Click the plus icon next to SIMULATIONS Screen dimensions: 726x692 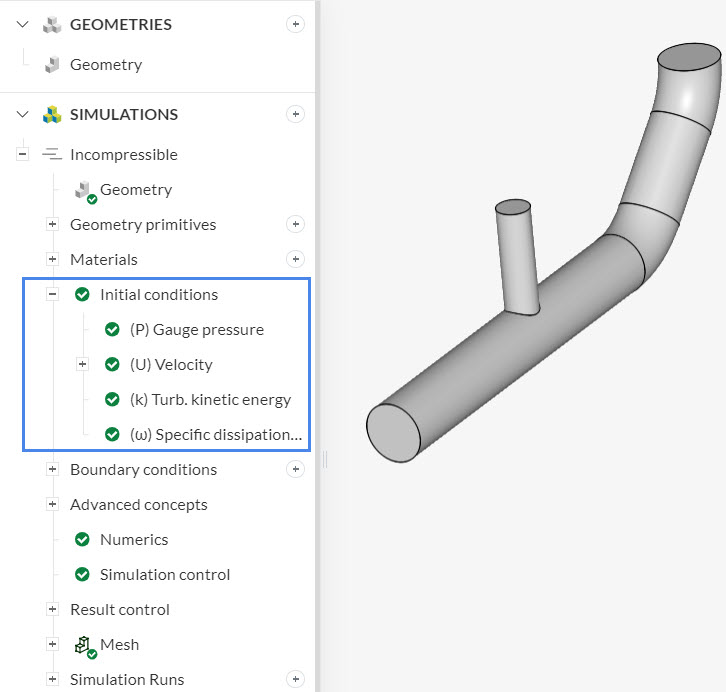tap(295, 114)
